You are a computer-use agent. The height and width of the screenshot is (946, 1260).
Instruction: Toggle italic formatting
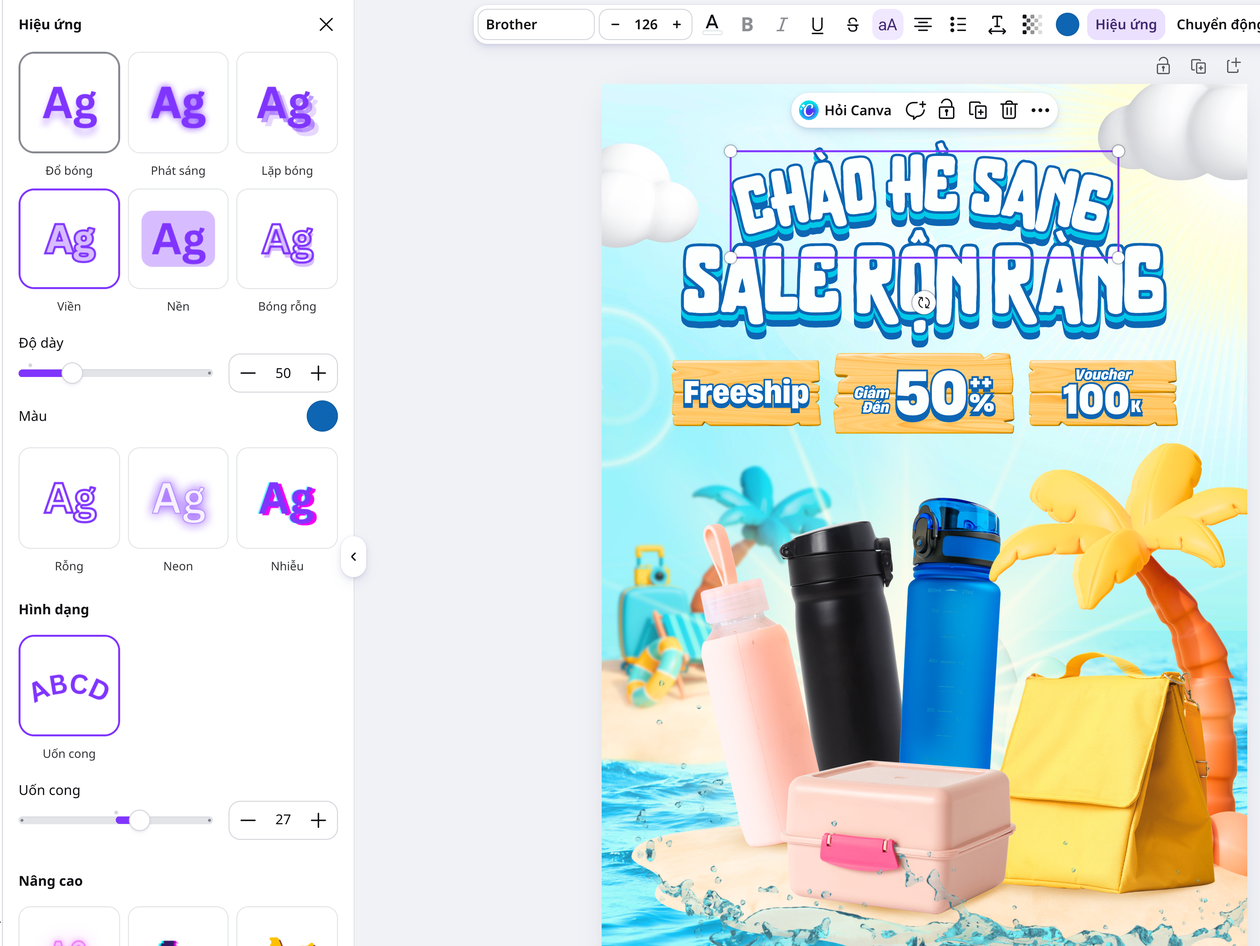tap(782, 24)
